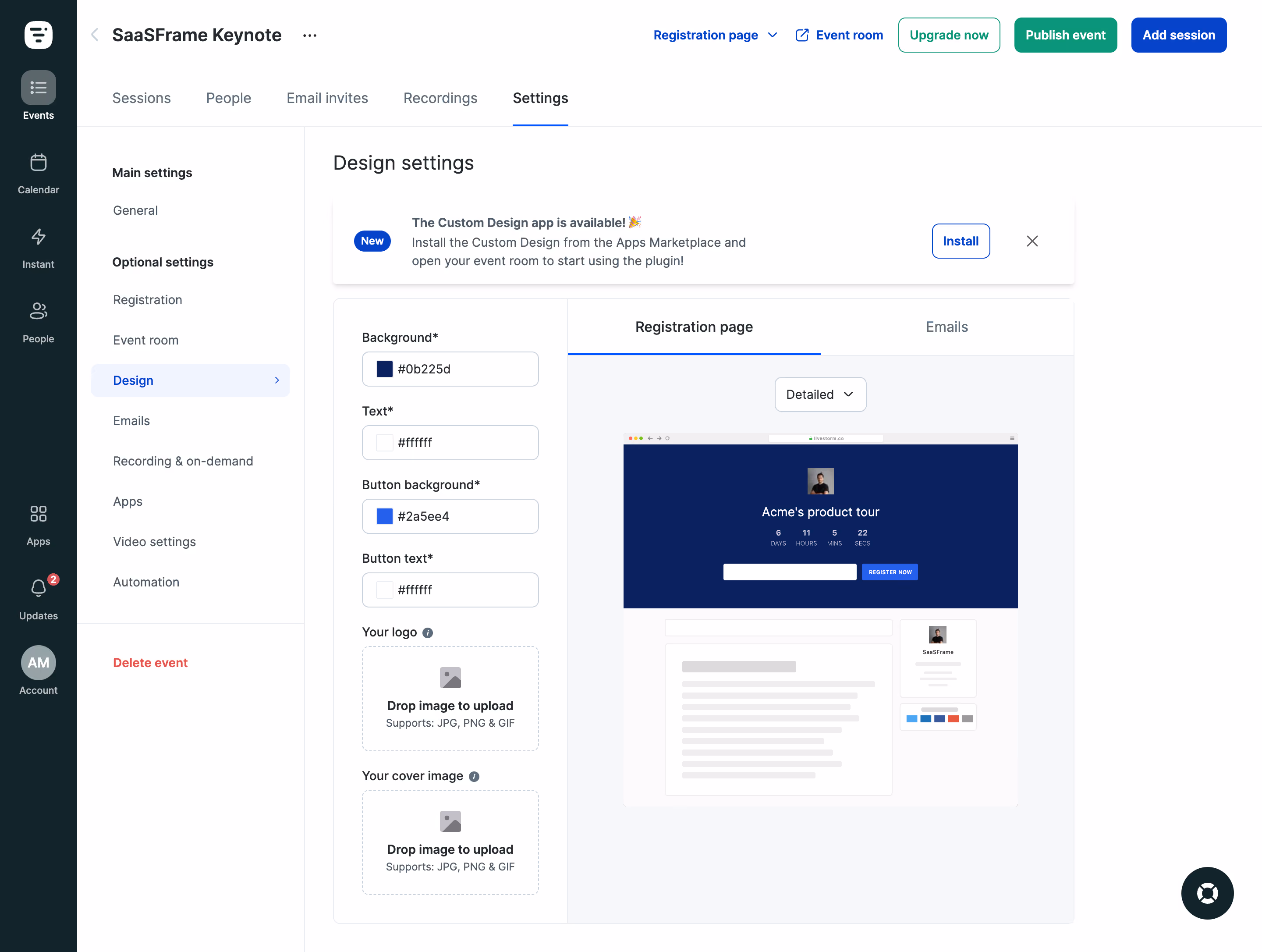Click the Livestorm logo icon
This screenshot has width=1262, height=952.
pyautogui.click(x=38, y=35)
